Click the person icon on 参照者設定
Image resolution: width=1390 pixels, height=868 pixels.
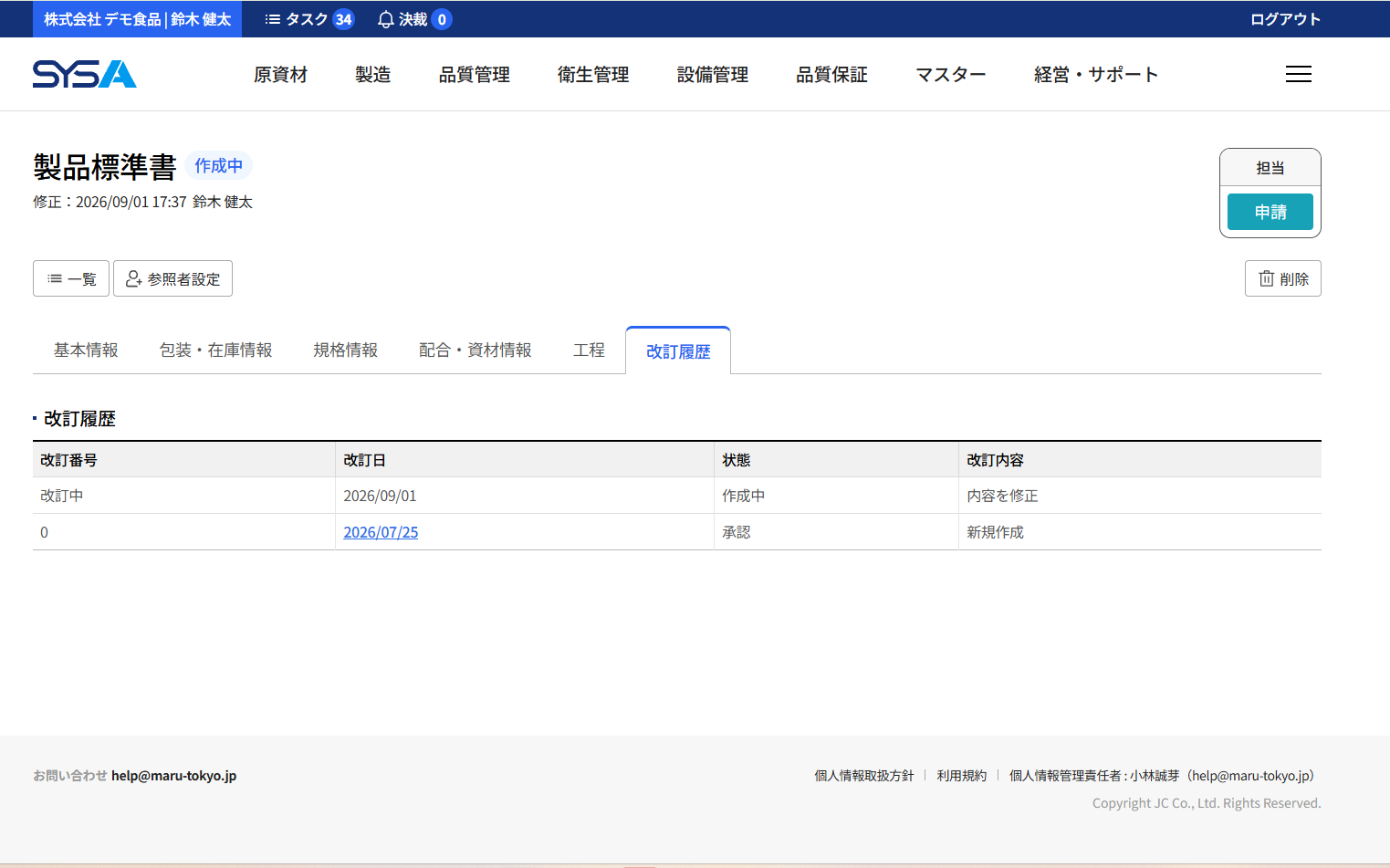coord(133,278)
